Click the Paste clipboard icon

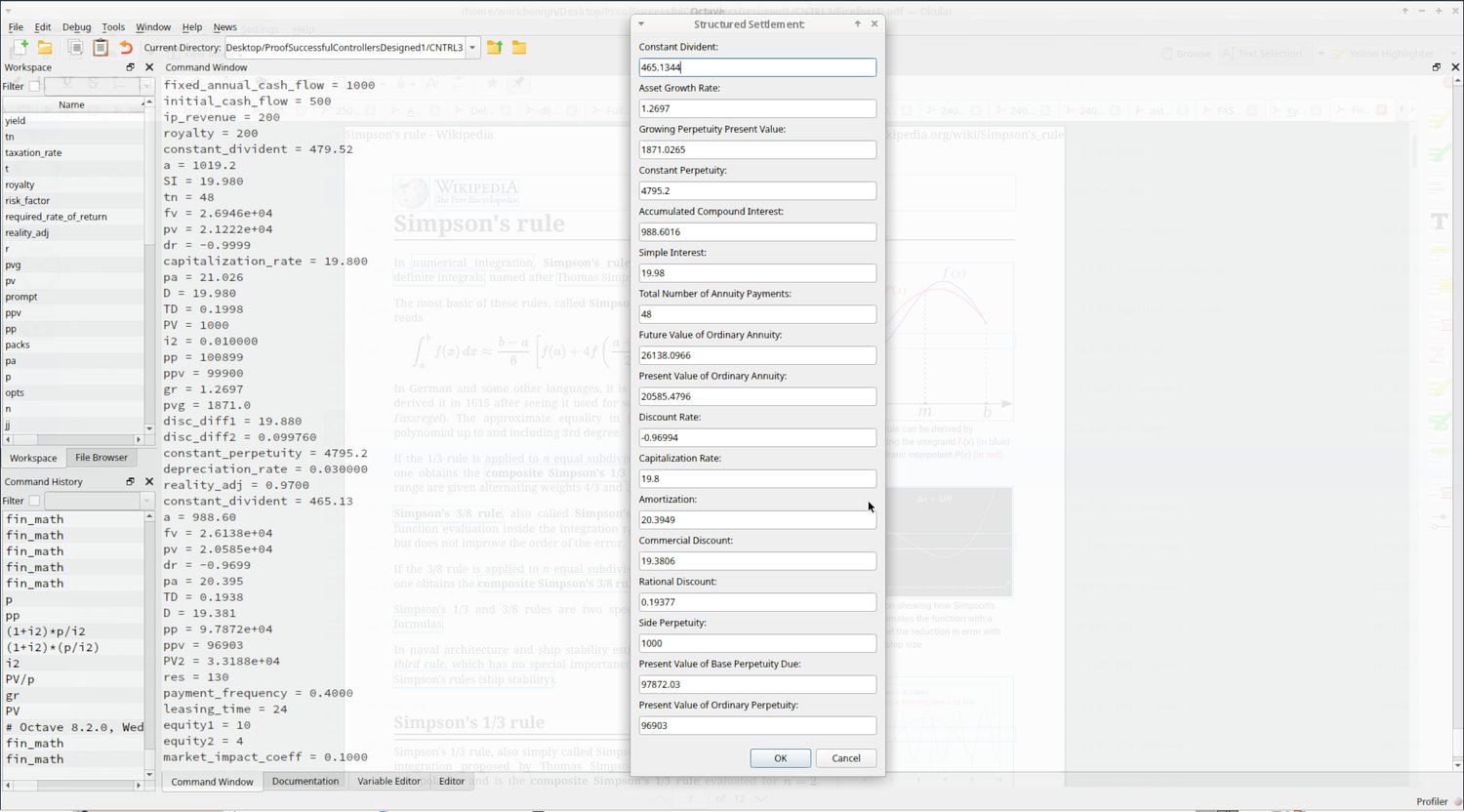tap(101, 47)
